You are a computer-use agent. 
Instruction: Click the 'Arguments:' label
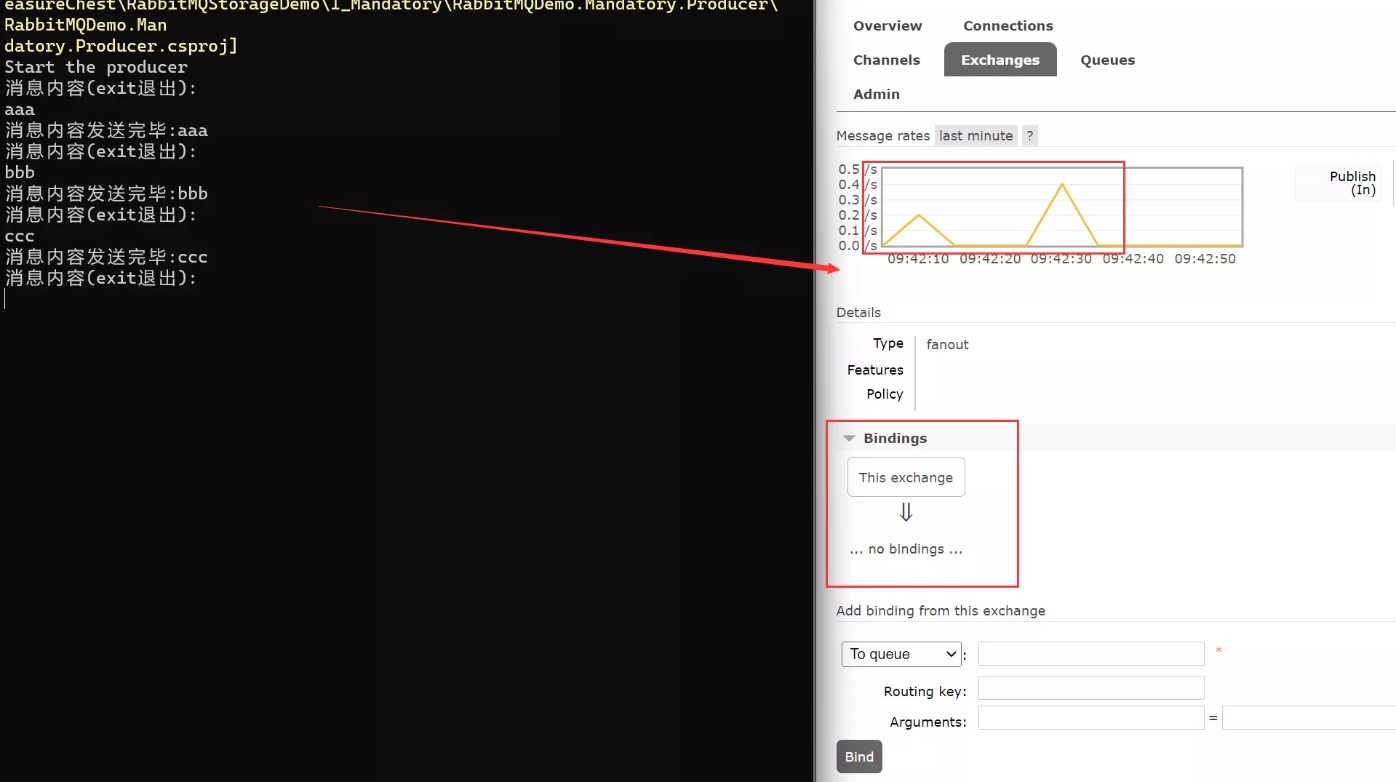(x=928, y=722)
